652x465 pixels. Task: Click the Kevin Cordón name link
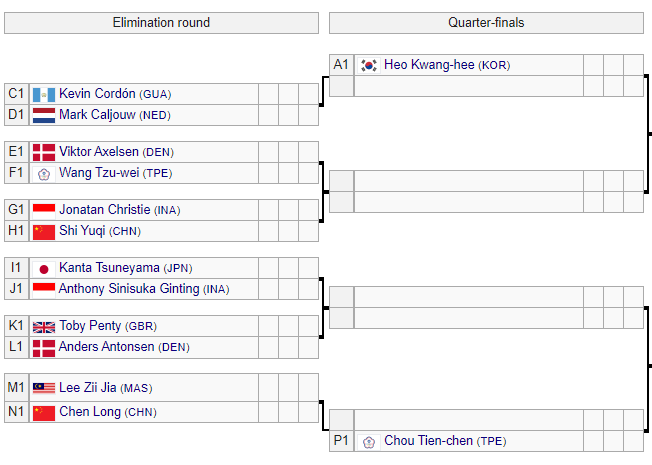pyautogui.click(x=97, y=94)
